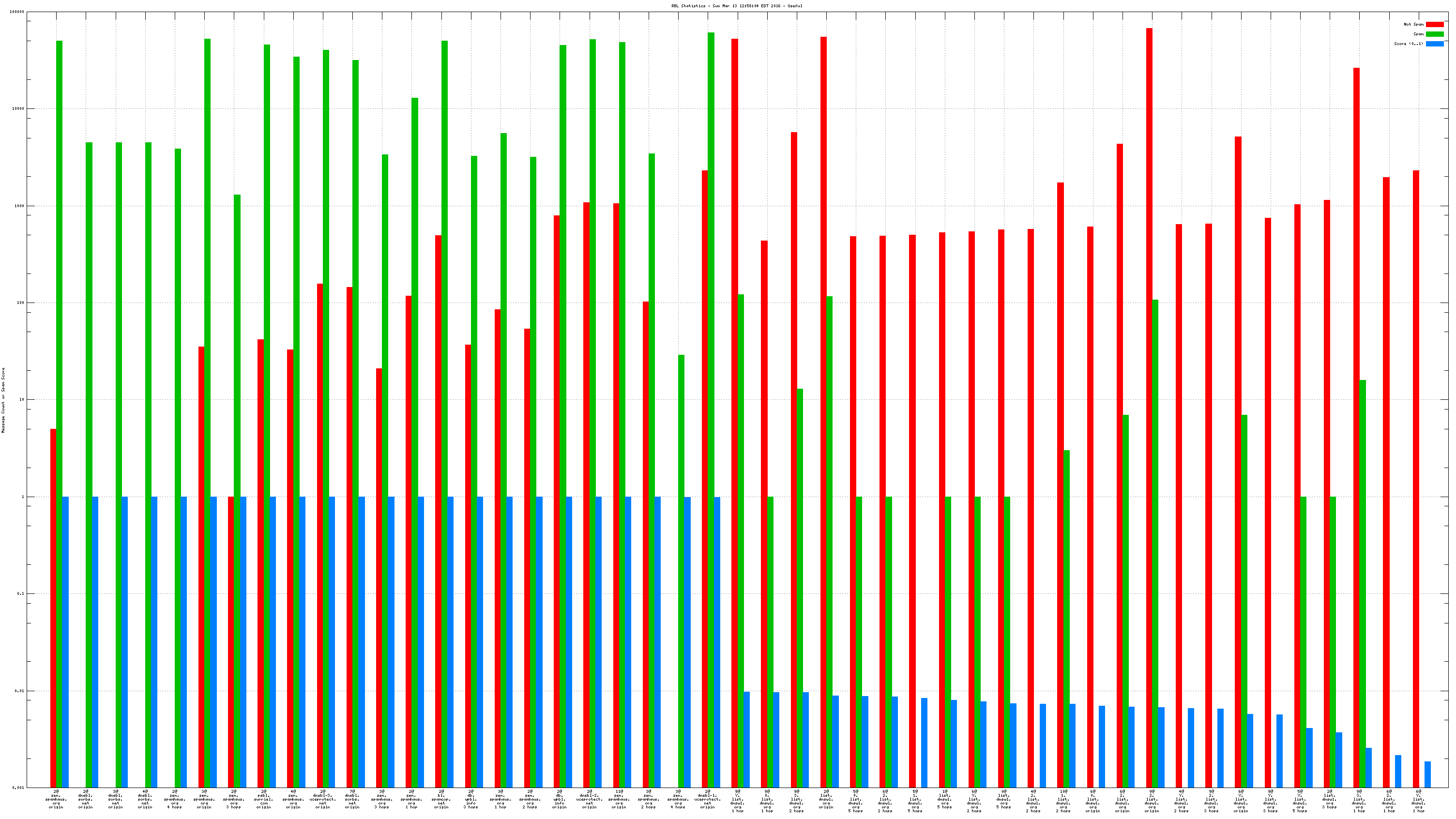1456x819 pixels.
Task: Click the blue Score (0..1) legend swatch
Action: [x=1435, y=44]
